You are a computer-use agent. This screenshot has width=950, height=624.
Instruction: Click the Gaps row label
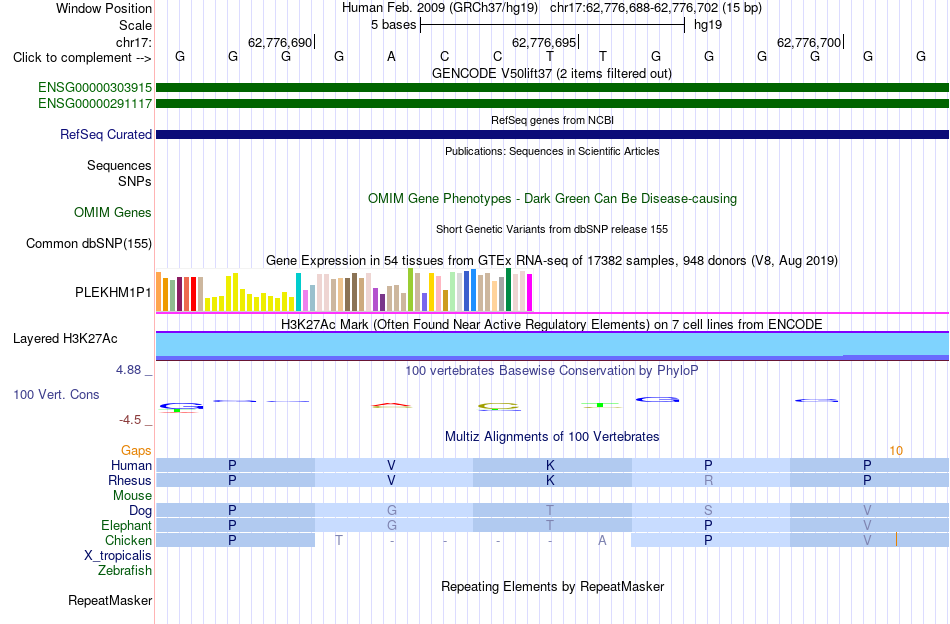pyautogui.click(x=136, y=450)
